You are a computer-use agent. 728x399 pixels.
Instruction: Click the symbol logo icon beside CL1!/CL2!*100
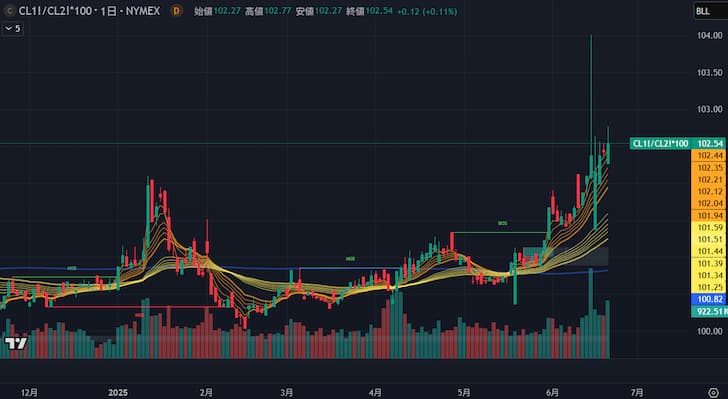click(9, 11)
